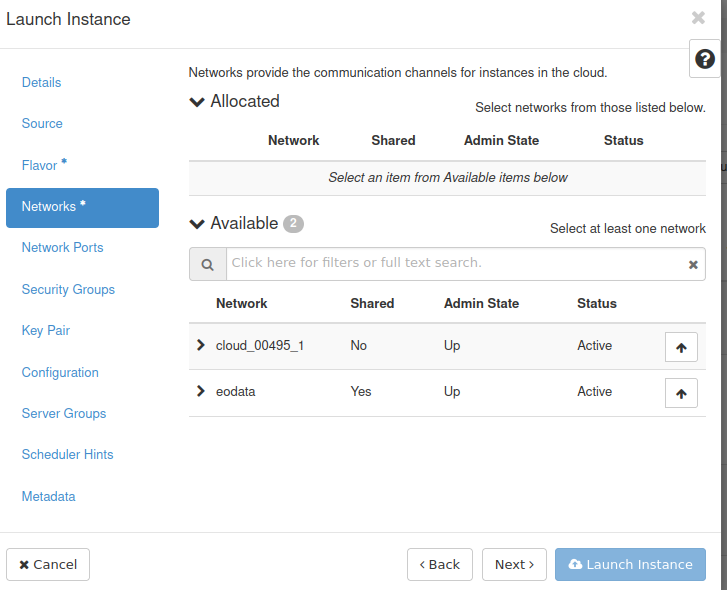Image resolution: width=727 pixels, height=590 pixels.
Task: Expand cloud_00495_1 network details
Action: (201, 345)
